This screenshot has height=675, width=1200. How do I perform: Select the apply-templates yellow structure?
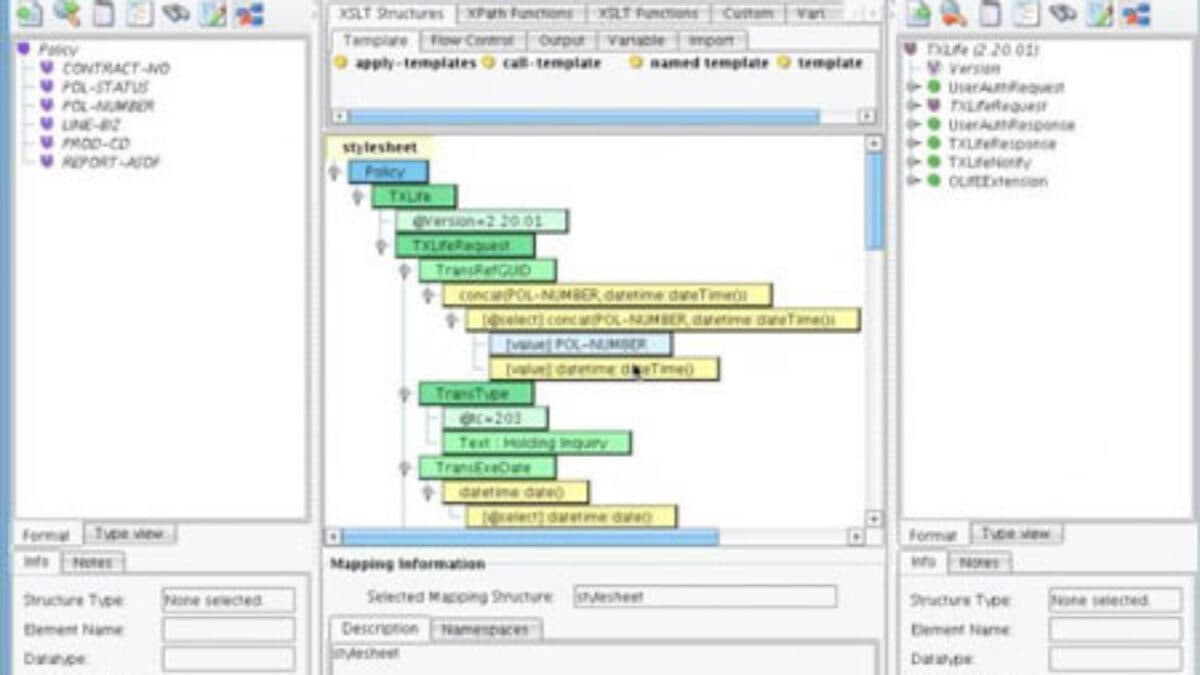coord(405,63)
